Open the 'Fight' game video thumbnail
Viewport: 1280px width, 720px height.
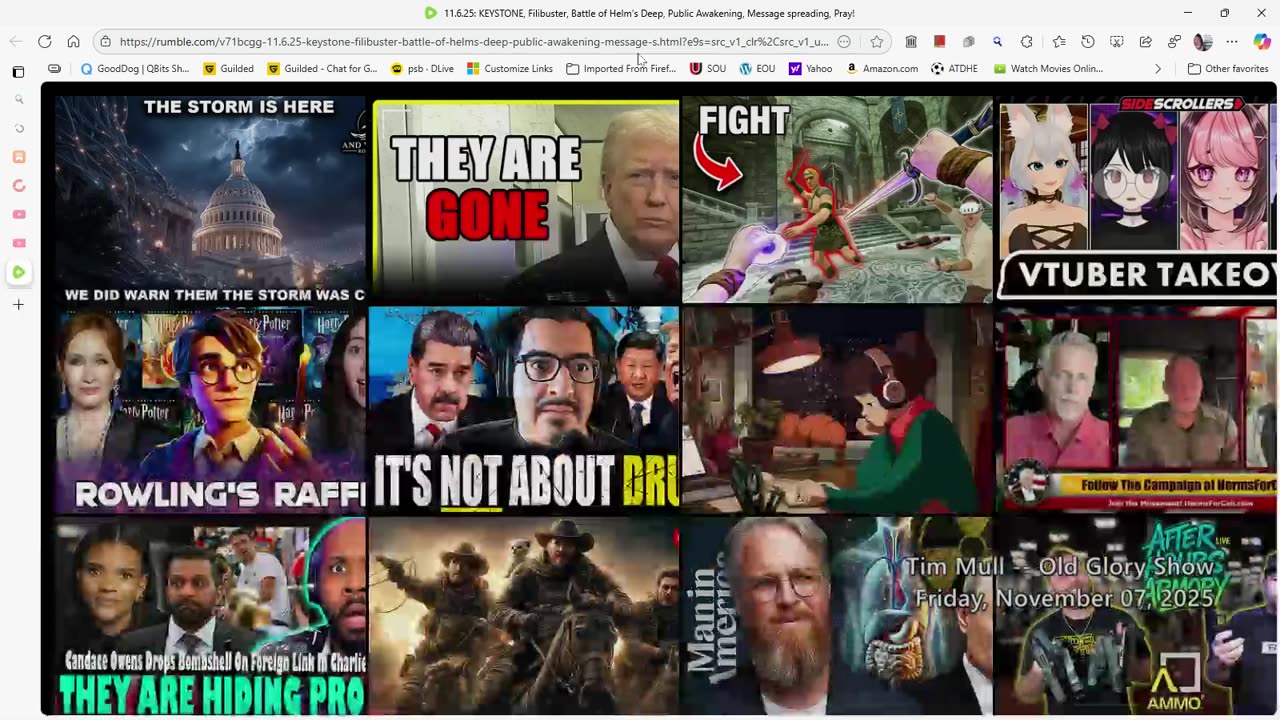[x=837, y=200]
